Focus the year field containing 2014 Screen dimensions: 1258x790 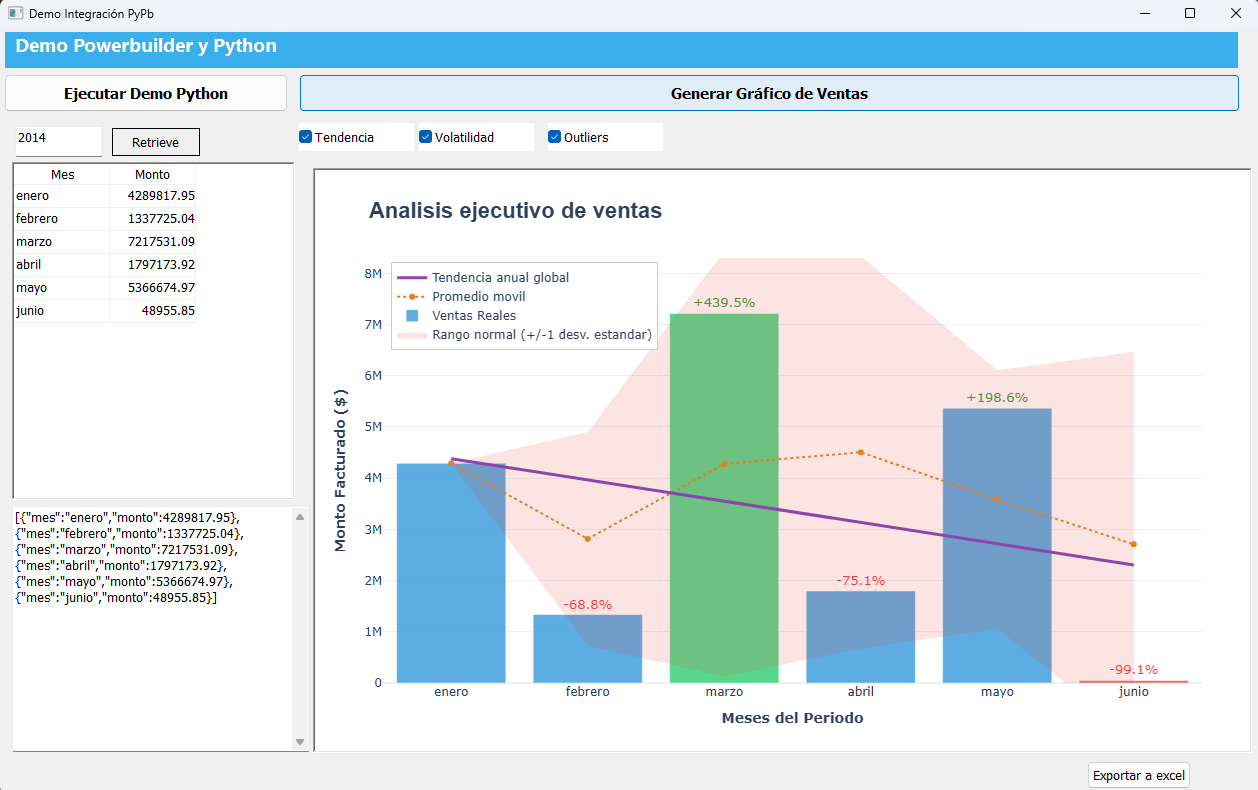click(x=58, y=140)
